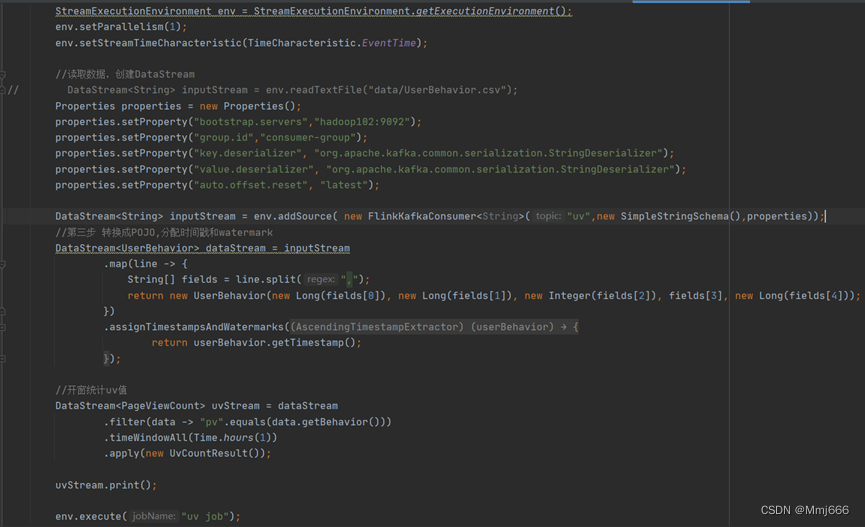This screenshot has width=865, height=527.
Task: Click the PageViewCount type name
Action: point(160,406)
